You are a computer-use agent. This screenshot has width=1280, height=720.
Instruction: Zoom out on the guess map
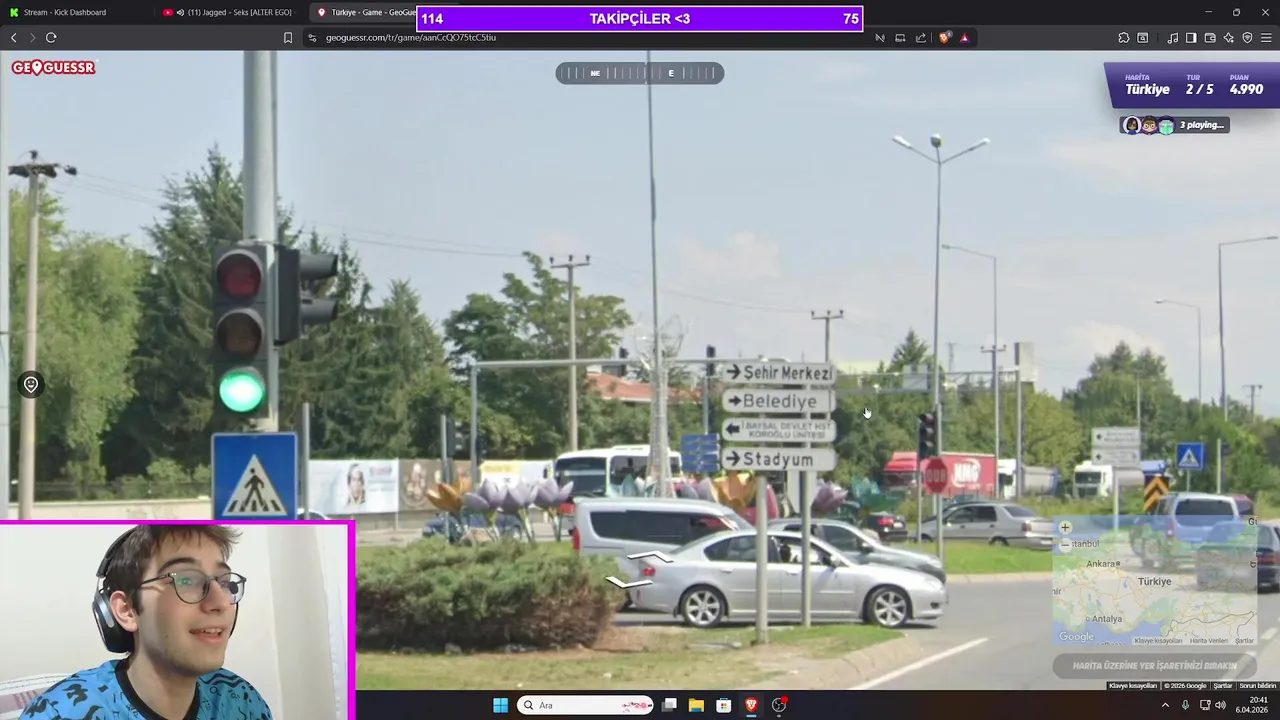tap(1065, 544)
